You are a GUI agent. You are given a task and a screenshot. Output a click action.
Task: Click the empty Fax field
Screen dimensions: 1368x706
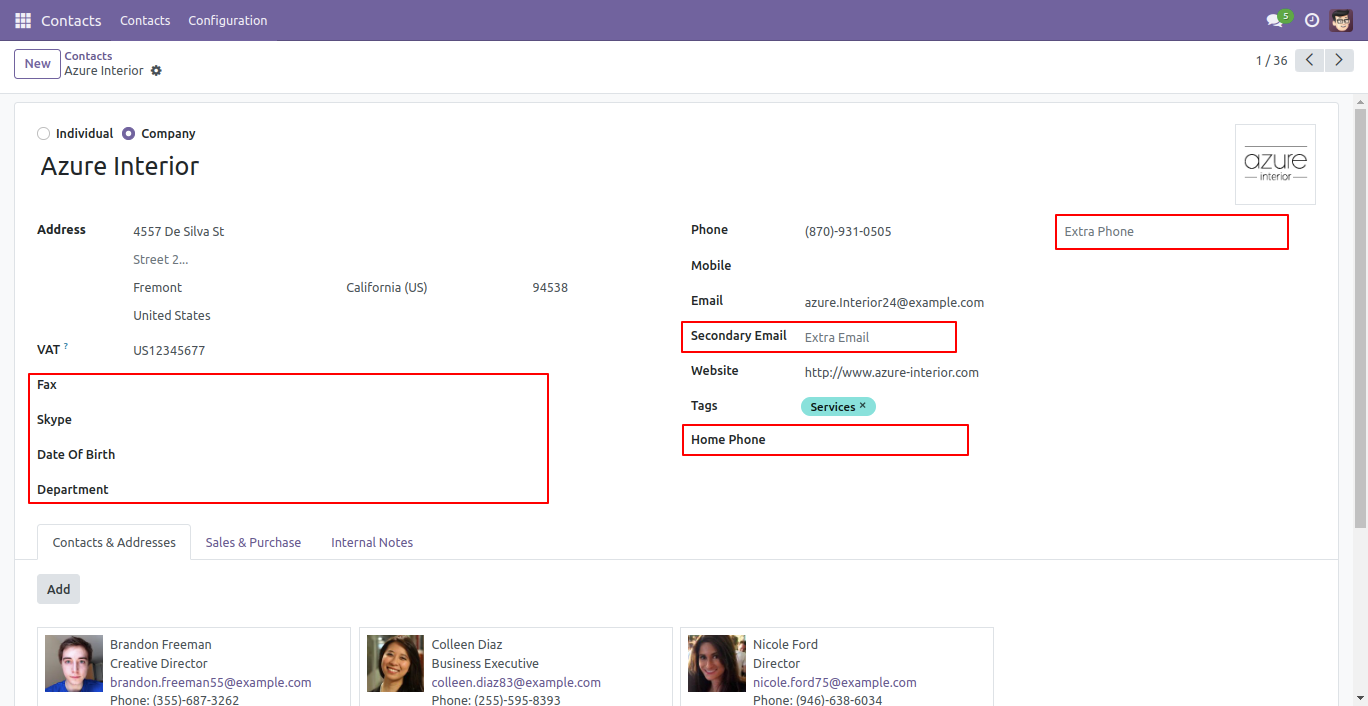[x=340, y=385]
